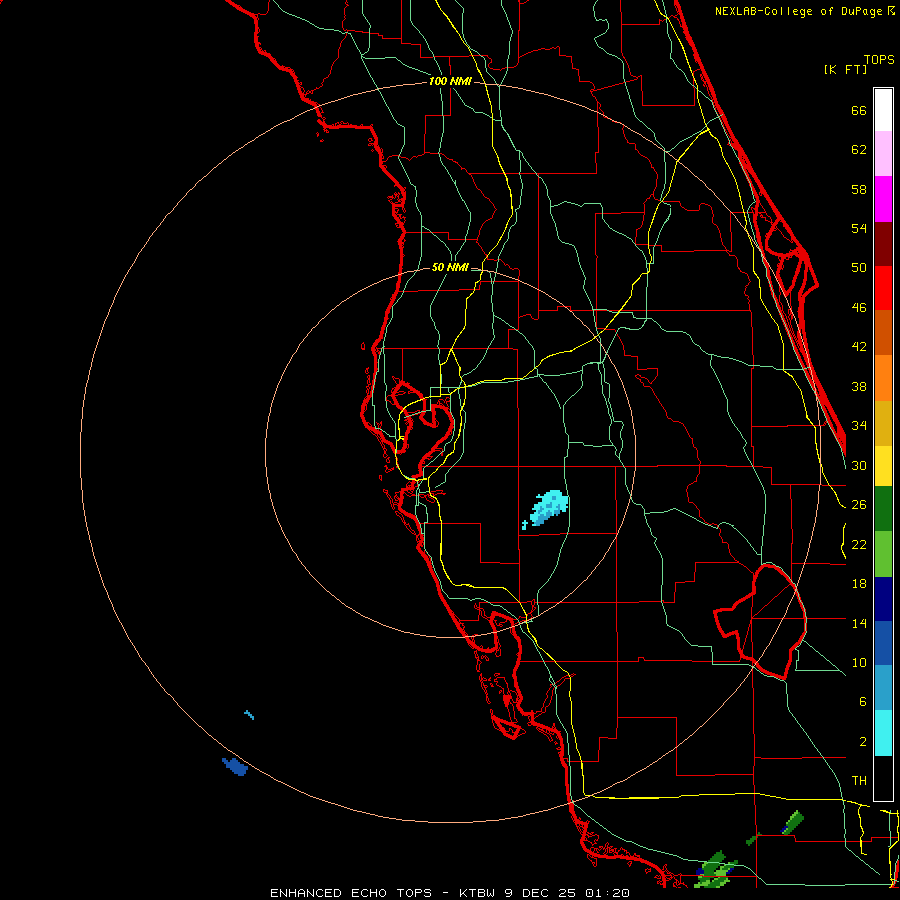Click the legend value 58
This screenshot has width=900, height=900.
859,189
